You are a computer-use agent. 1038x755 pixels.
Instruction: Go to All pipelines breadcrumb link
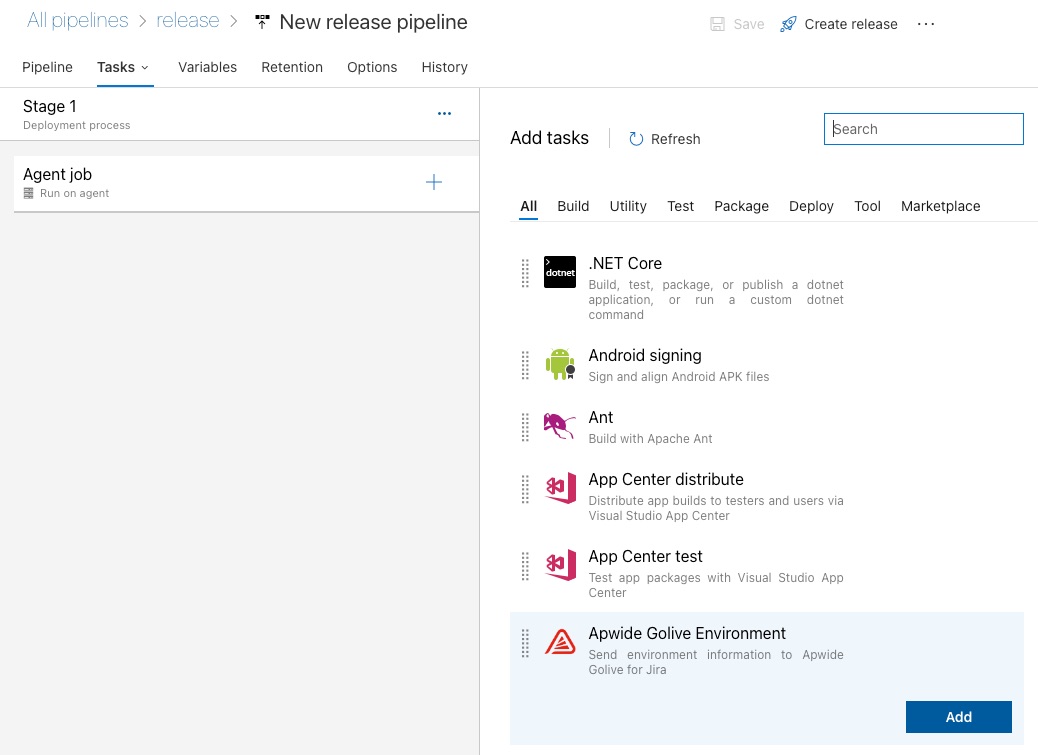tap(77, 21)
